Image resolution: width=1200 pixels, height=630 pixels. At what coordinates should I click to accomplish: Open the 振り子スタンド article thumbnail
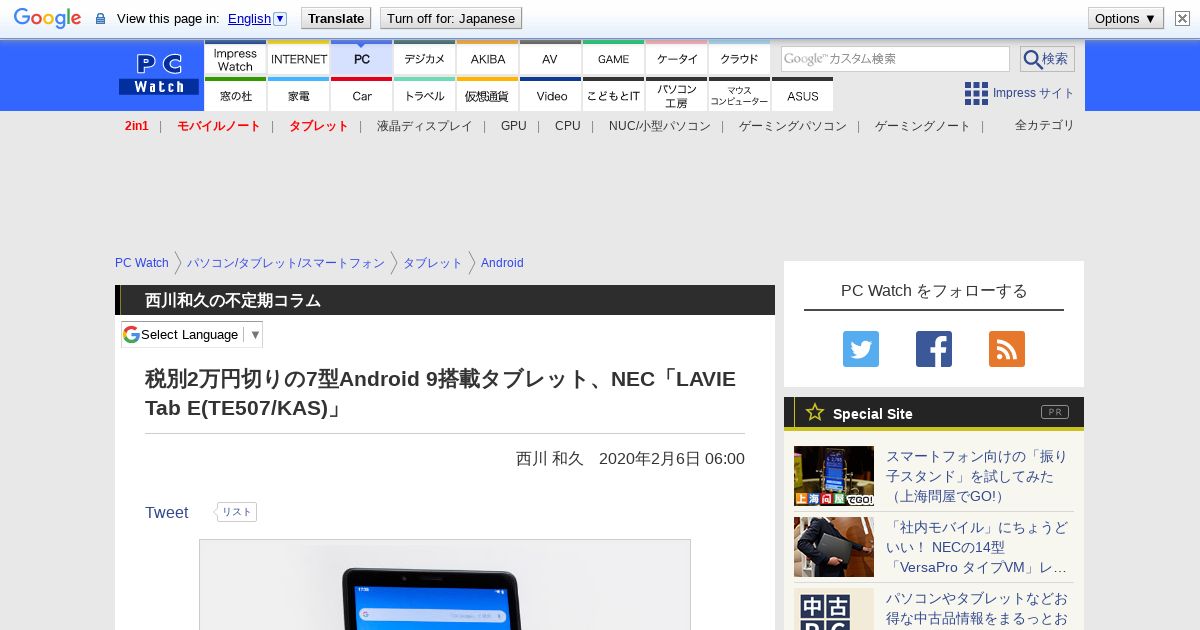(834, 476)
